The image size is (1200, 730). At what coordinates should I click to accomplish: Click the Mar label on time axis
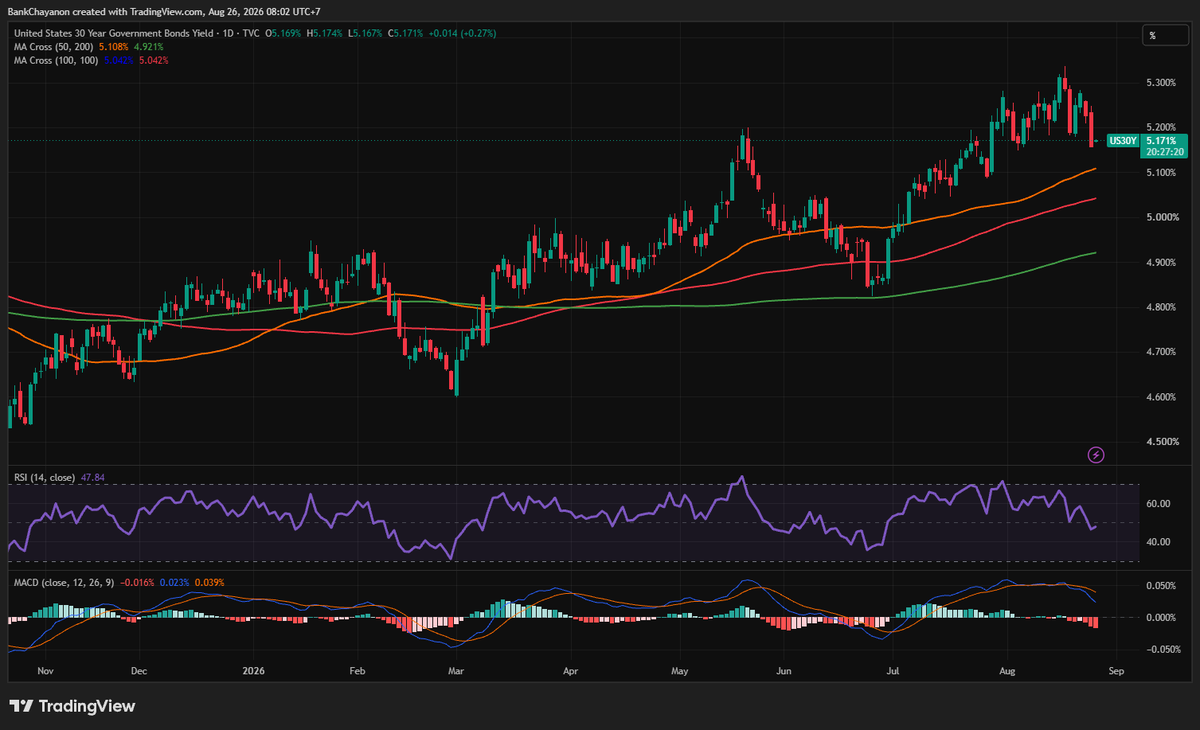pos(456,672)
